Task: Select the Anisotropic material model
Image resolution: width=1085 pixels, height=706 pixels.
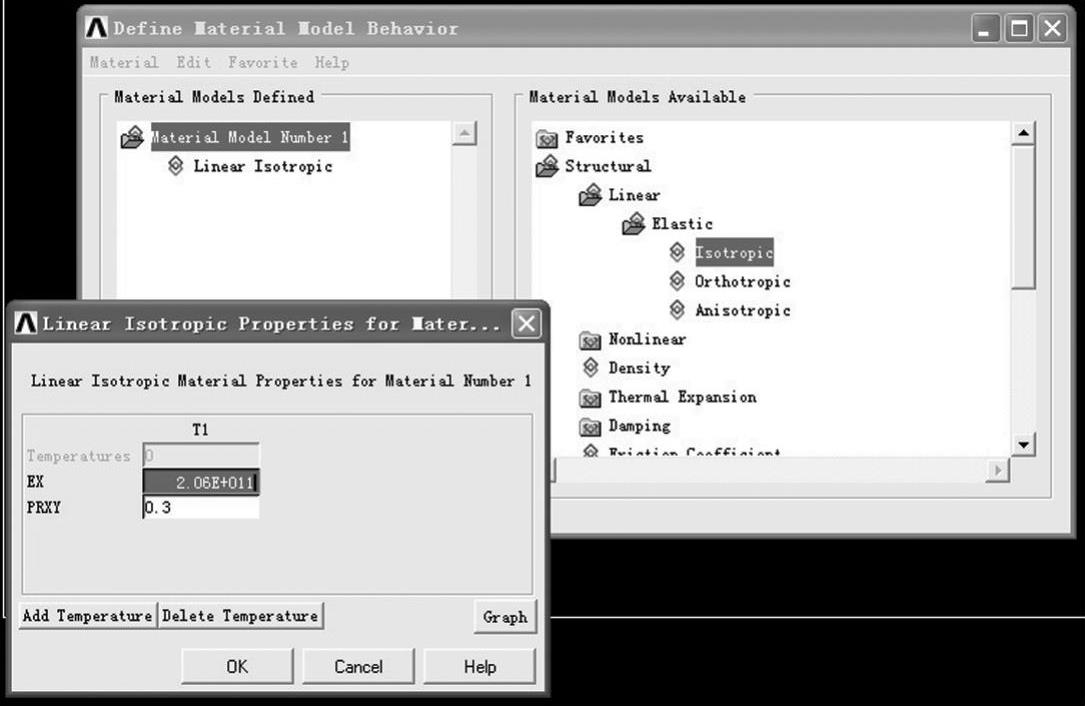Action: click(x=742, y=311)
